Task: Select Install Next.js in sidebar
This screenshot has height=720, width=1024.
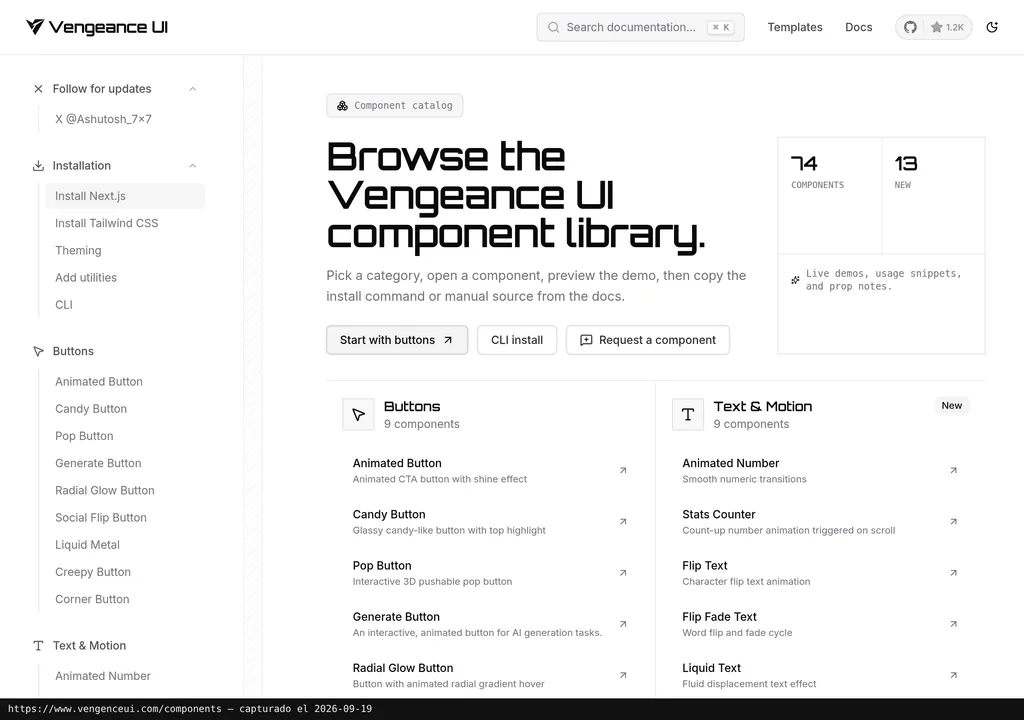Action: click(x=125, y=196)
